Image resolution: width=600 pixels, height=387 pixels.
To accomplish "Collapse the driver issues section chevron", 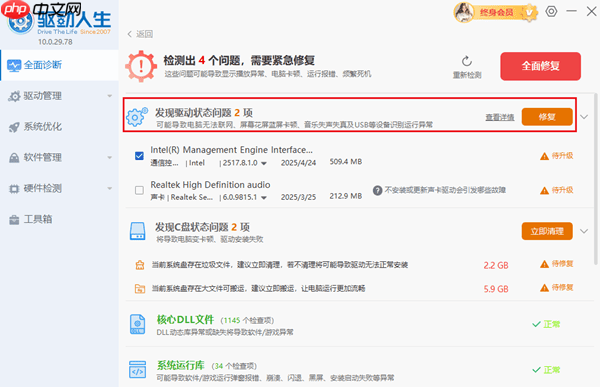I will (584, 117).
